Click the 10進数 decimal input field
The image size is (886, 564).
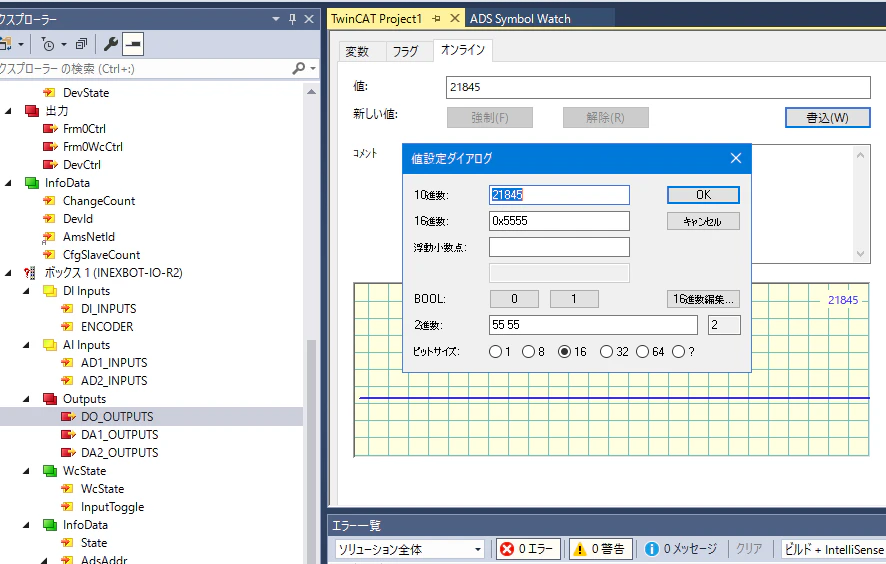click(559, 195)
